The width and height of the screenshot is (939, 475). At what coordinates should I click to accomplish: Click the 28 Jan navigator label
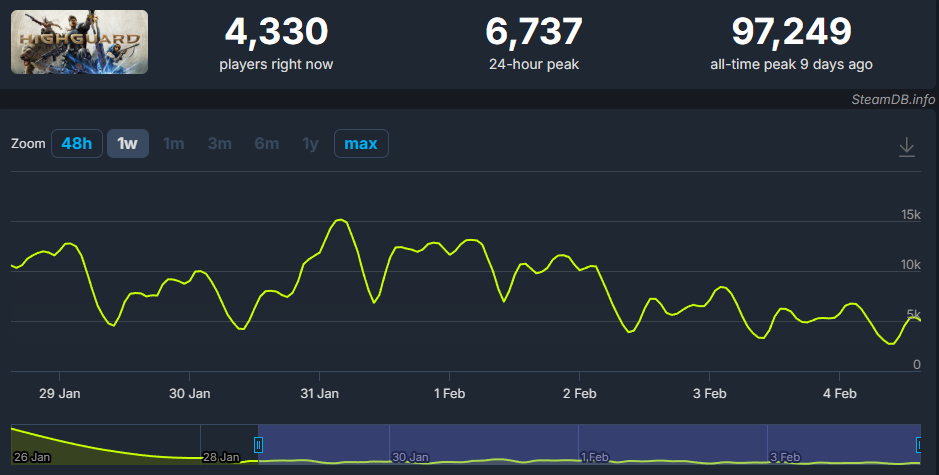(x=221, y=457)
